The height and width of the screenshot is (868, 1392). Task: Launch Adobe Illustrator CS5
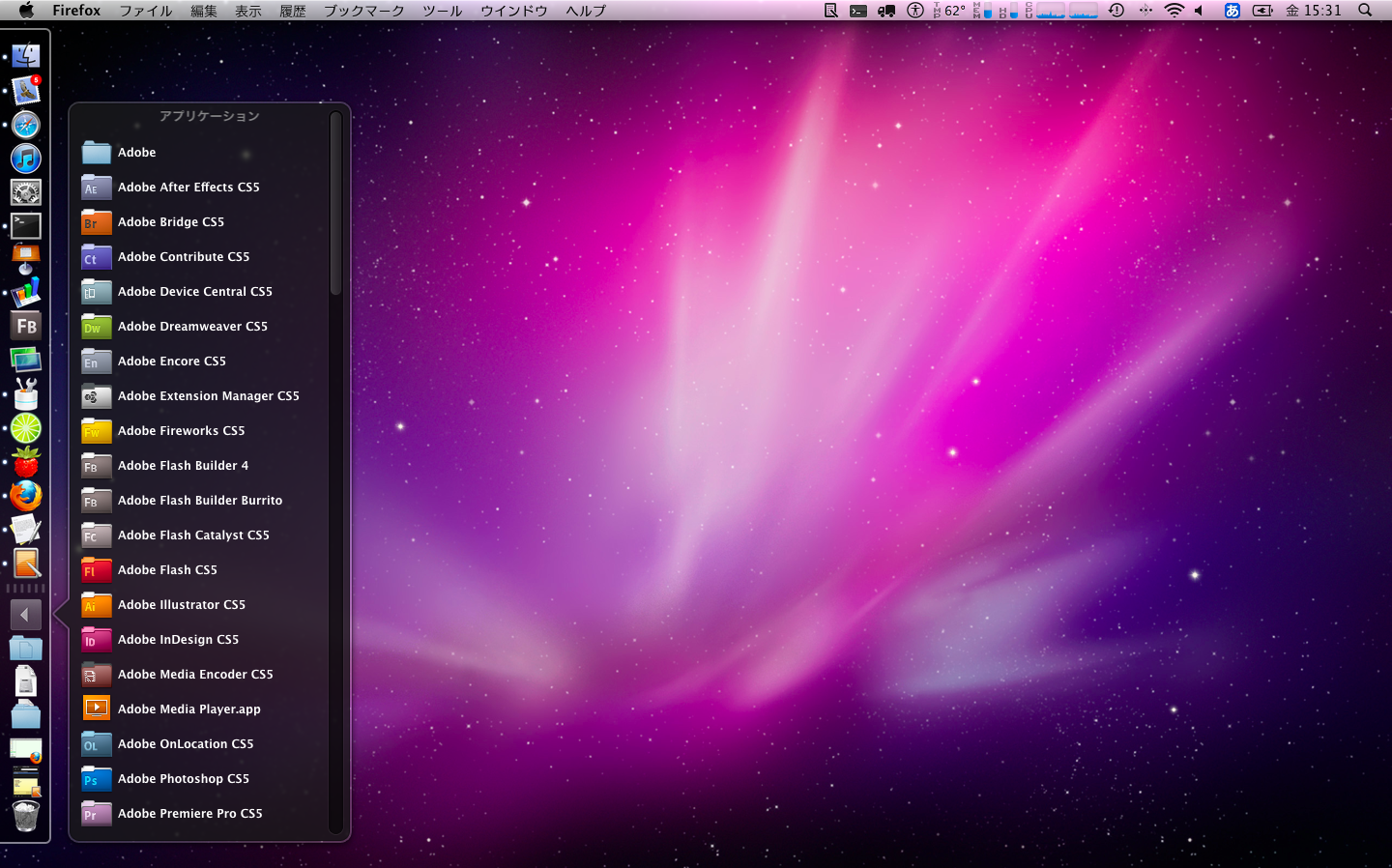pyautogui.click(x=182, y=605)
